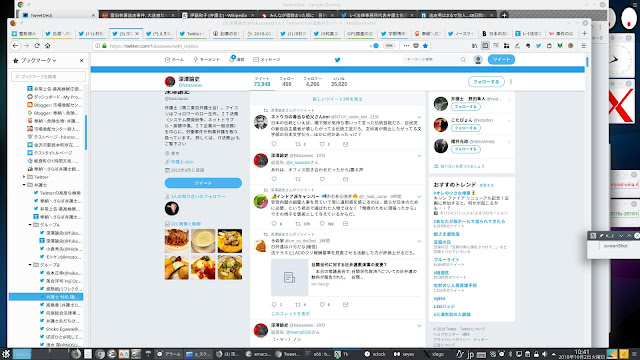Collapse the グループA bookmark folder
The image size is (640, 360).
(30, 225)
